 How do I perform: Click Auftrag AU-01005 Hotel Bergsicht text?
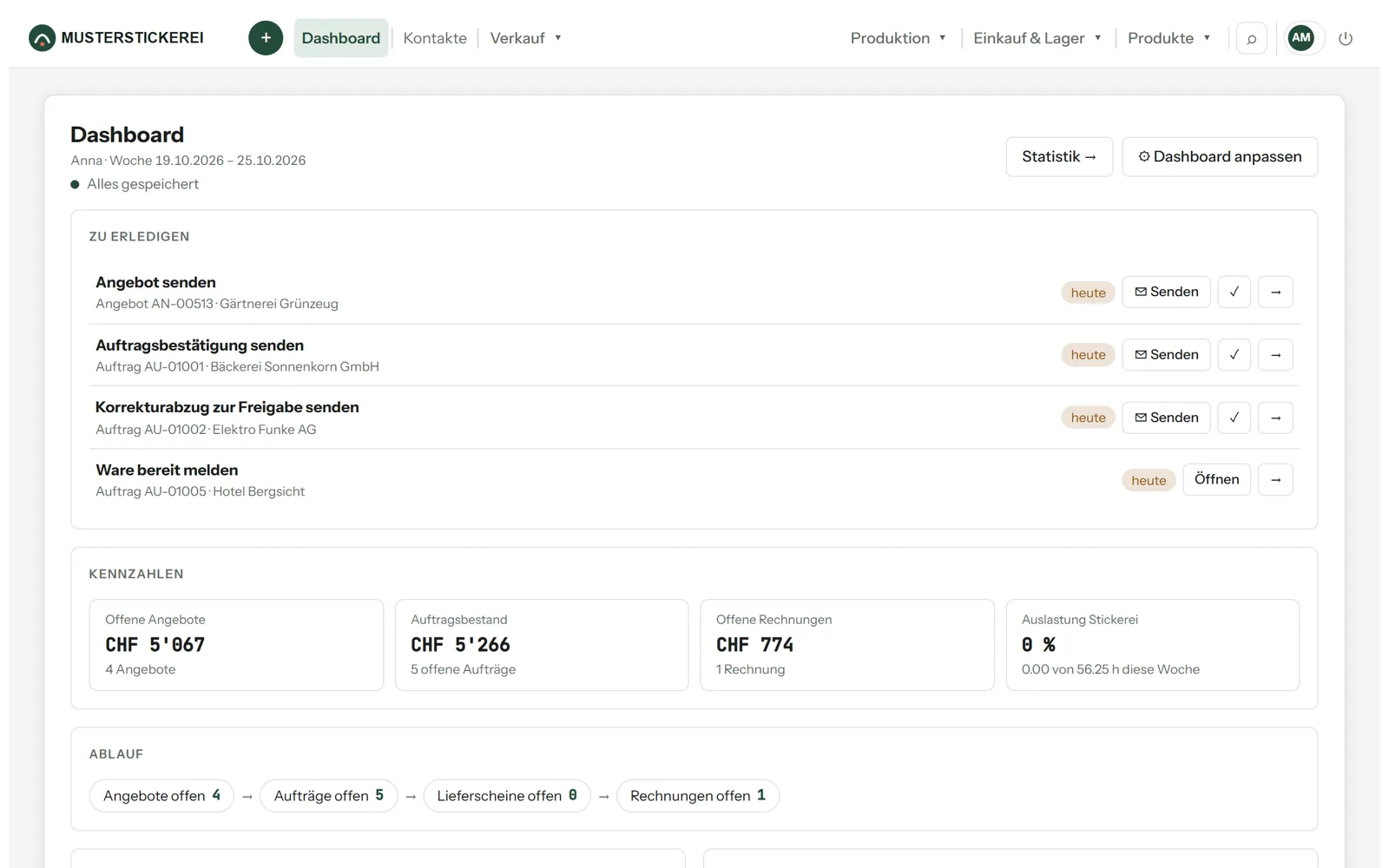201,491
